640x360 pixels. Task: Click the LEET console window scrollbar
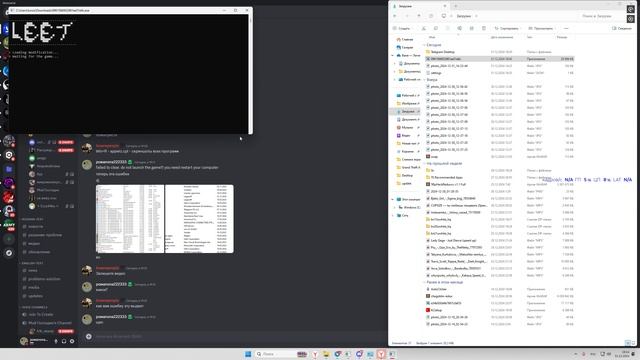250,73
